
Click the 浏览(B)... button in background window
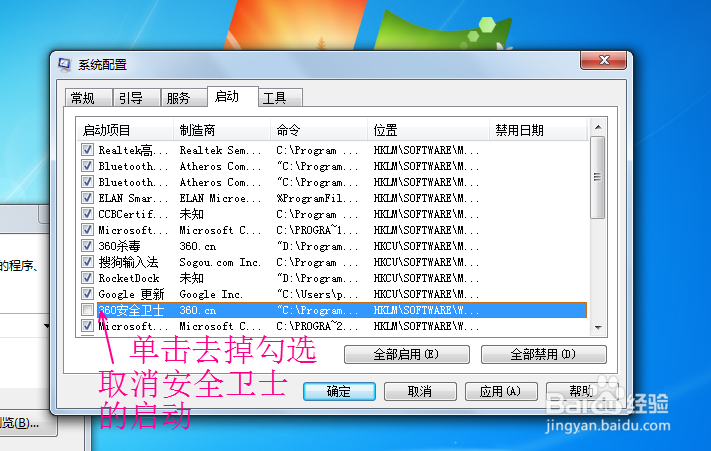(x=26, y=424)
